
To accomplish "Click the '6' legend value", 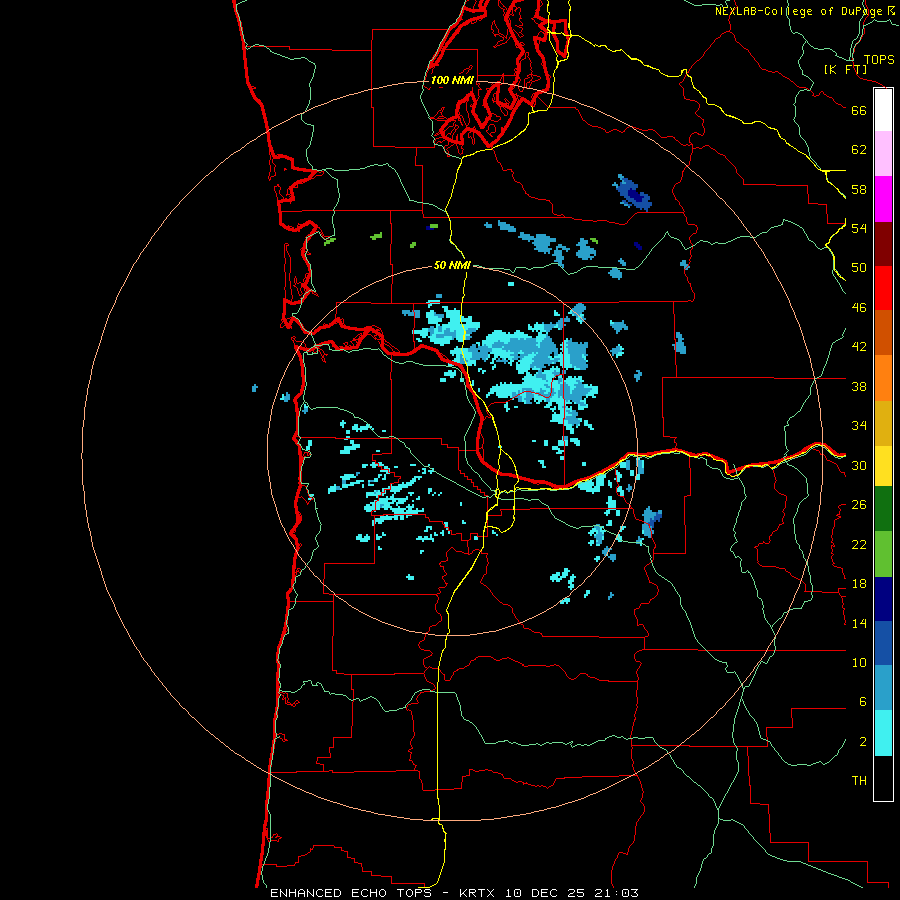I will [863, 702].
